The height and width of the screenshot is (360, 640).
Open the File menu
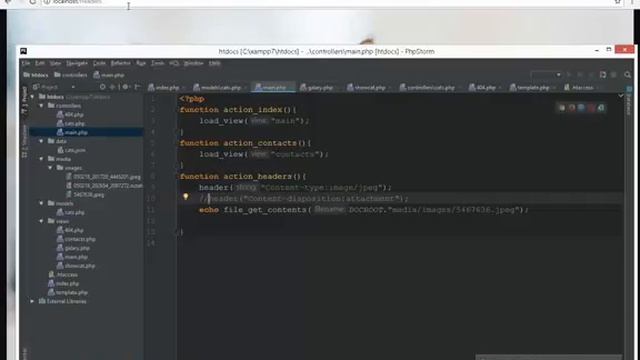26,63
